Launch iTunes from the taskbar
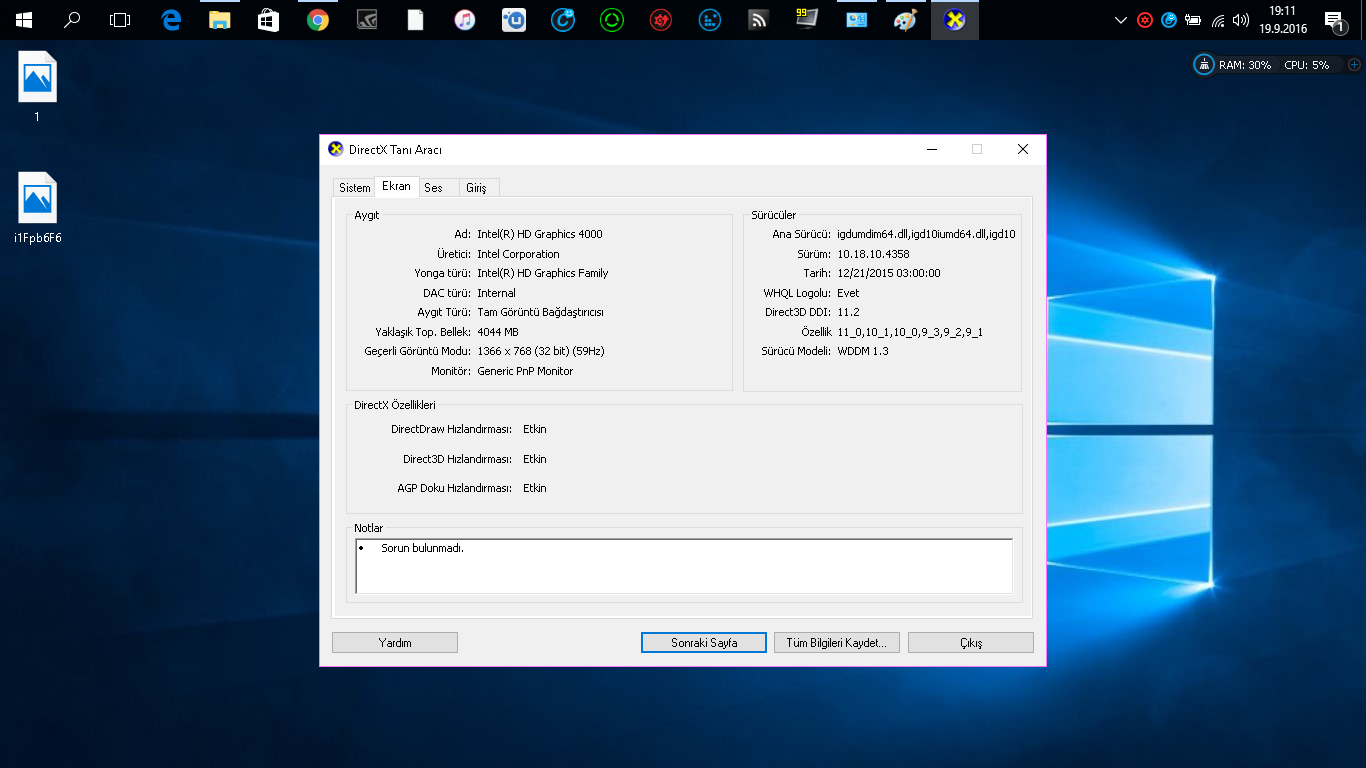Viewport: 1366px width, 768px height. [465, 20]
